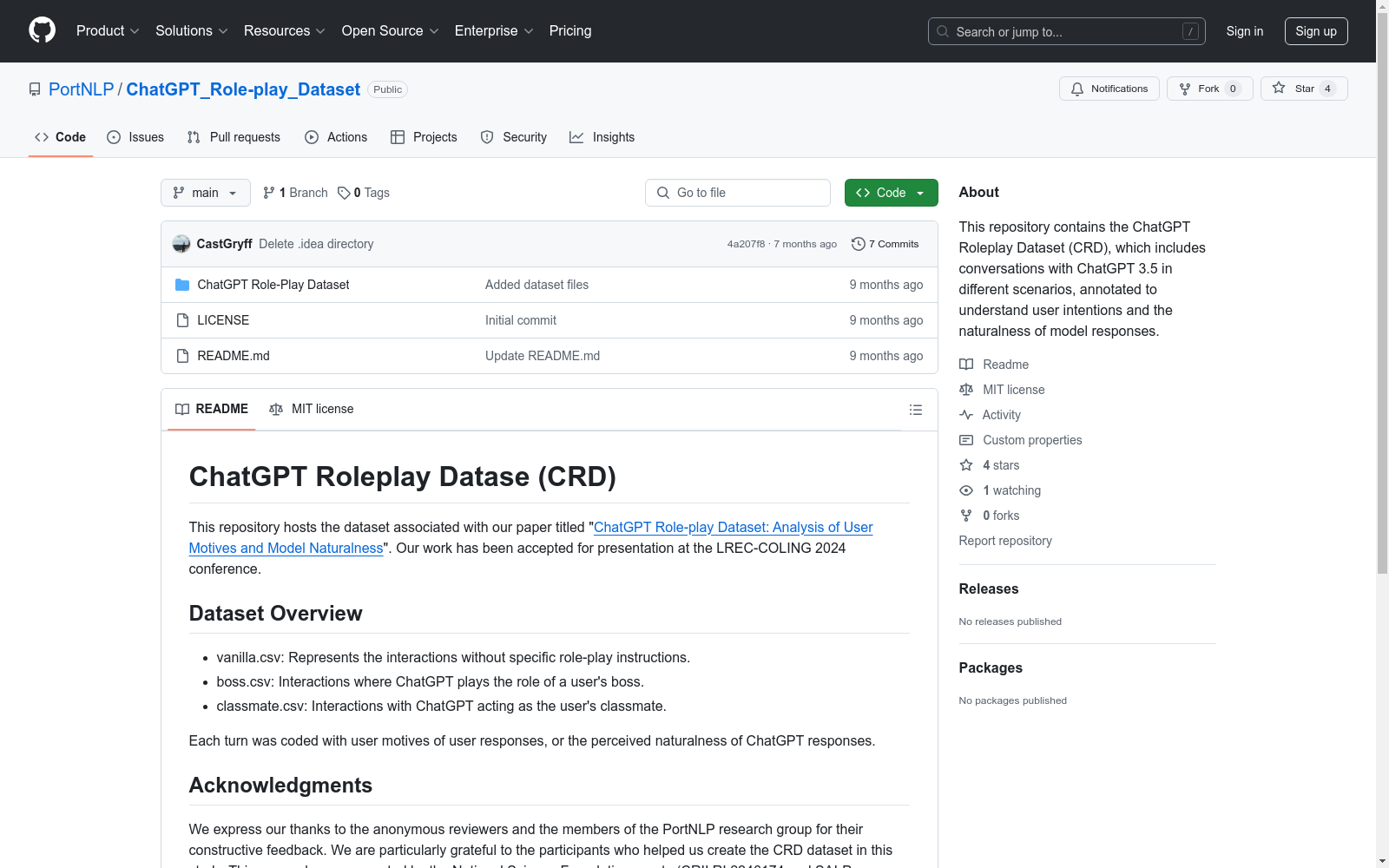The width and height of the screenshot is (1389, 868).
Task: Expand the Open Source menu
Action: pos(391,31)
